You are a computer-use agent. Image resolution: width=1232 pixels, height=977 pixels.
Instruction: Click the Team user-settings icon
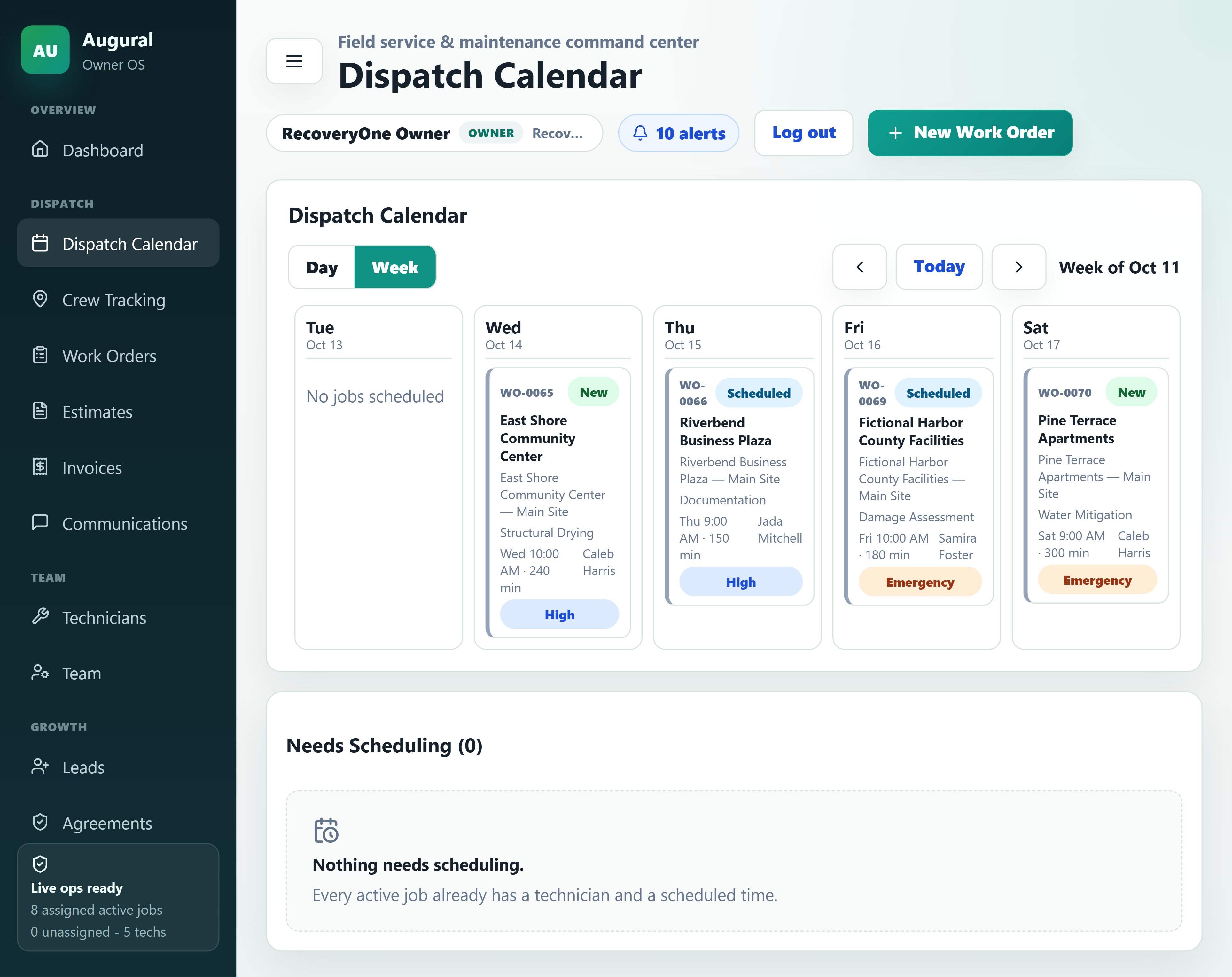40,672
